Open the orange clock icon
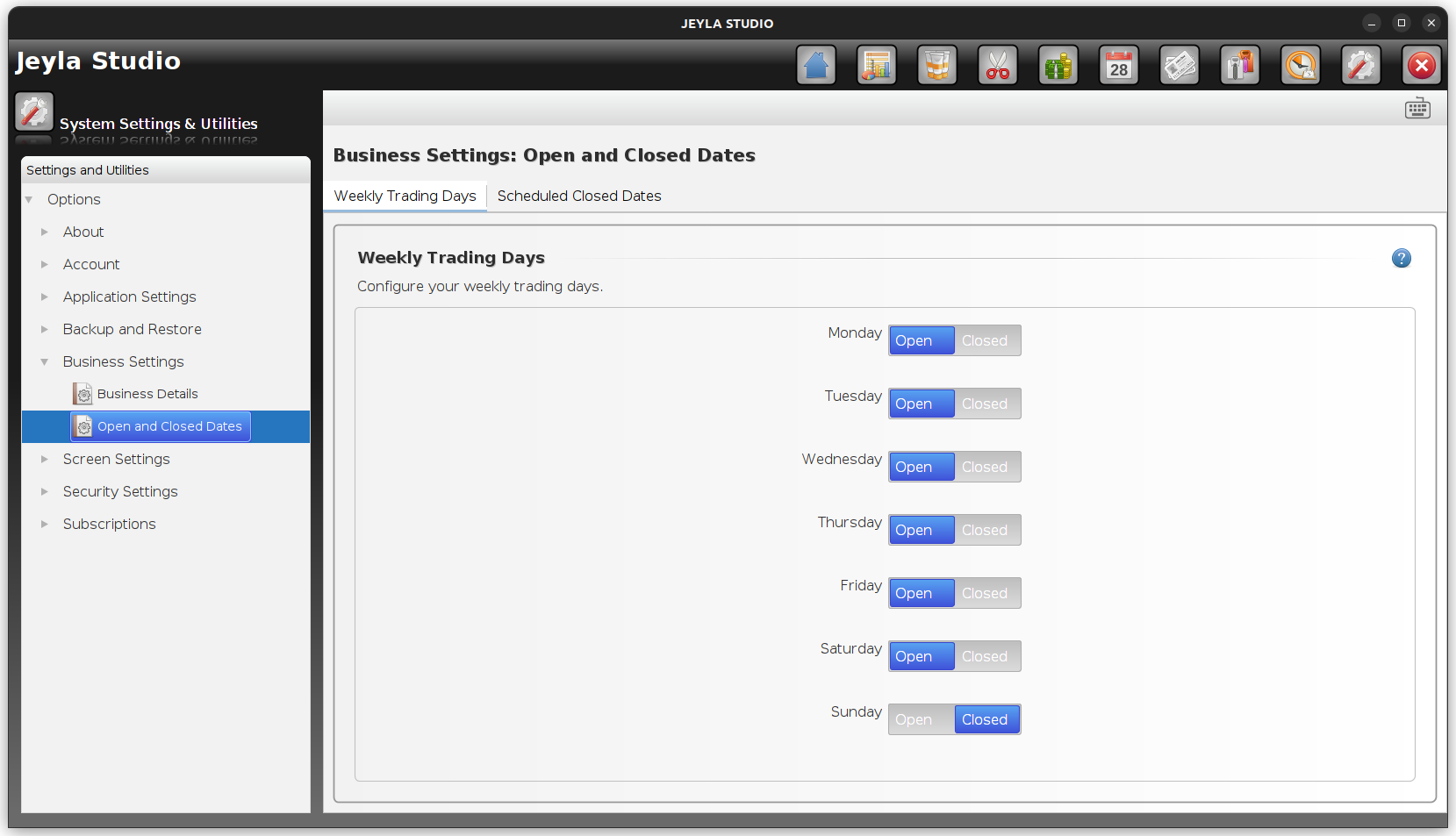Viewport: 1456px width, 836px height. click(x=1301, y=65)
